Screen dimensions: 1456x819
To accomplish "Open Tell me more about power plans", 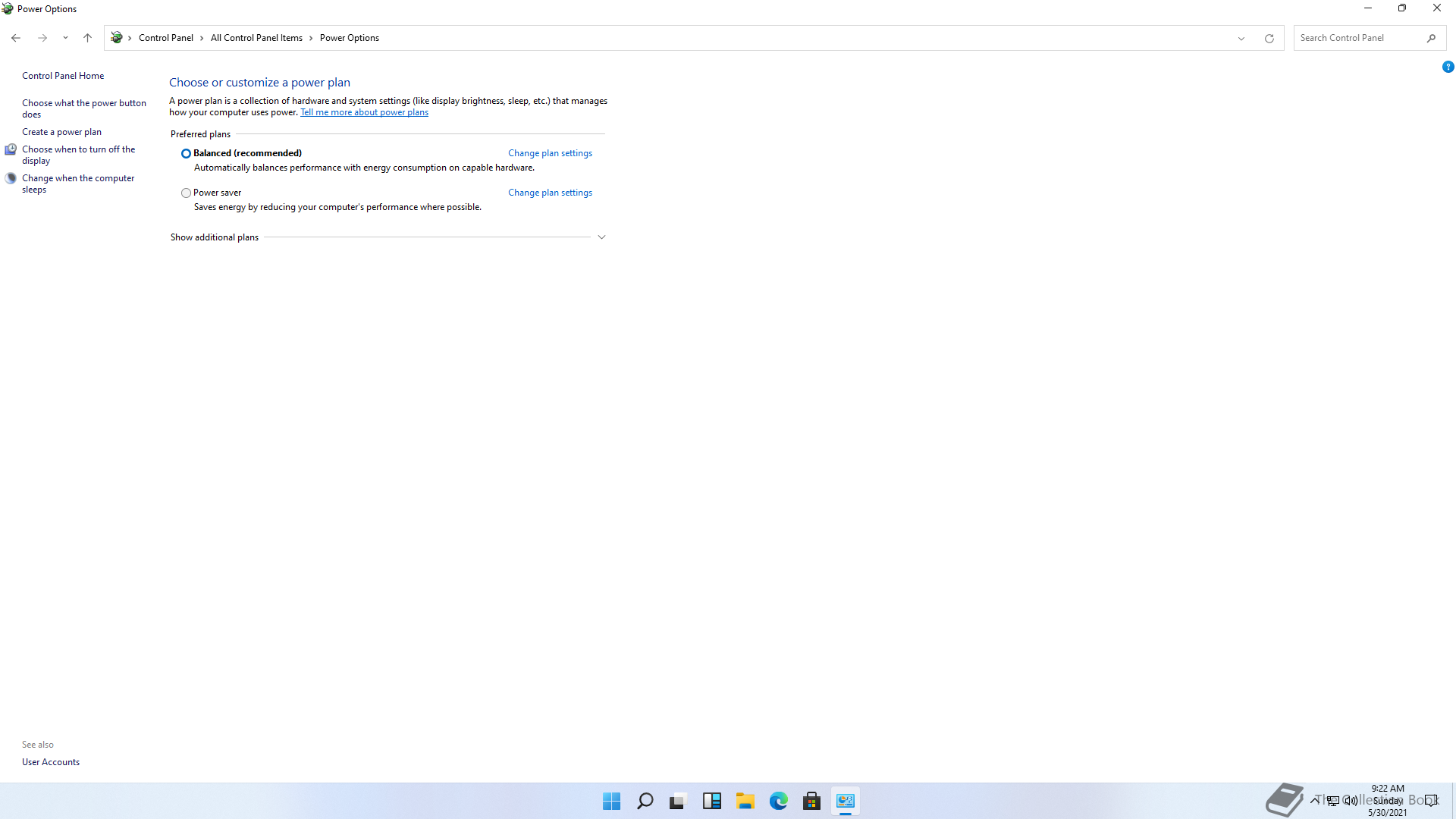I will click(x=364, y=112).
